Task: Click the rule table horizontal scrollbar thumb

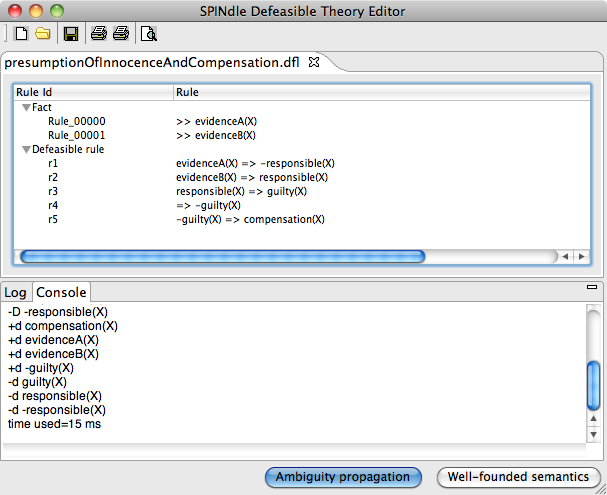Action: point(223,256)
